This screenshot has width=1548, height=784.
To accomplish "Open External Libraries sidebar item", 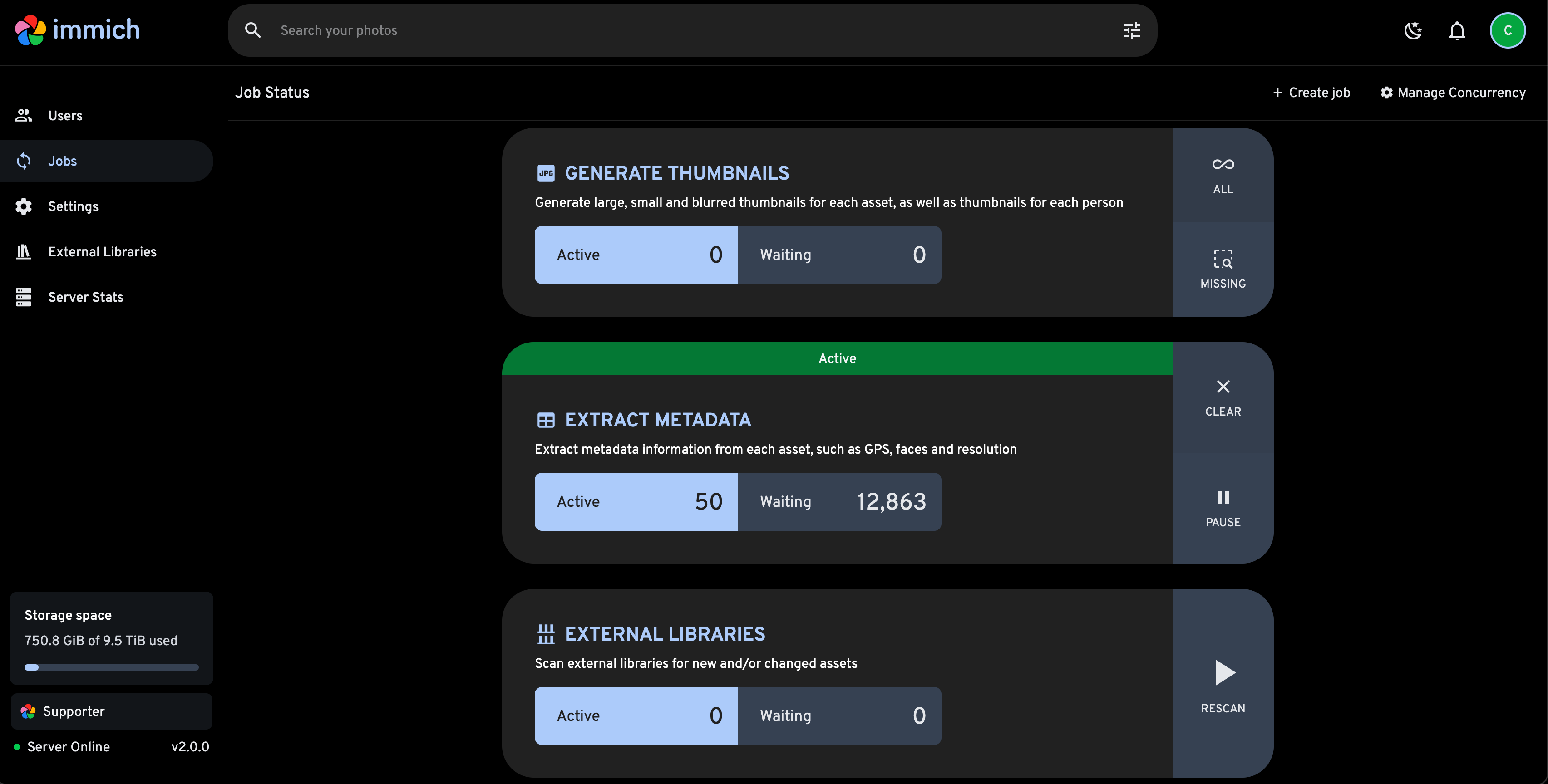I will (102, 252).
